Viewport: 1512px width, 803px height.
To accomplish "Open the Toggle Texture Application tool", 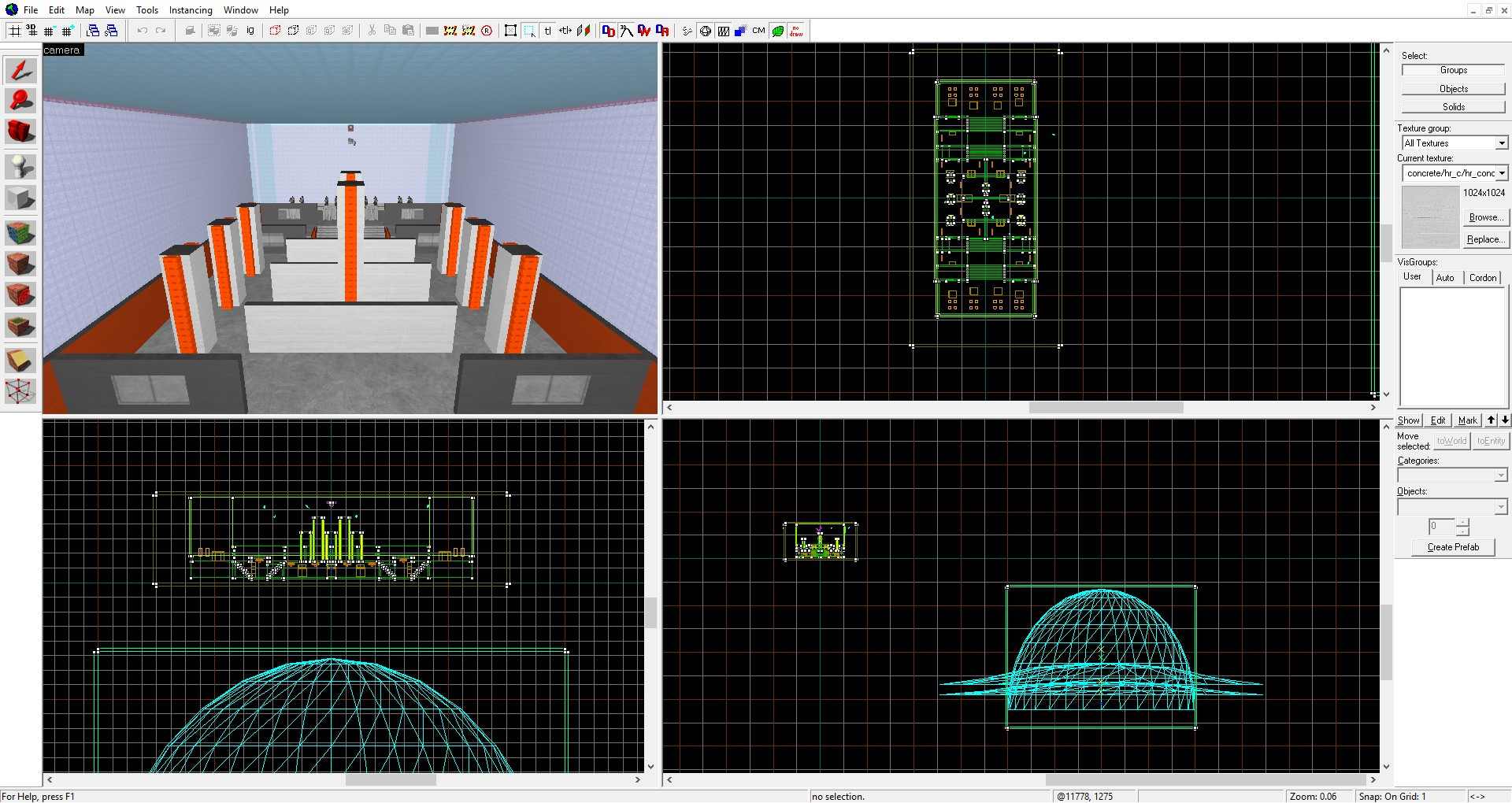I will (x=20, y=233).
